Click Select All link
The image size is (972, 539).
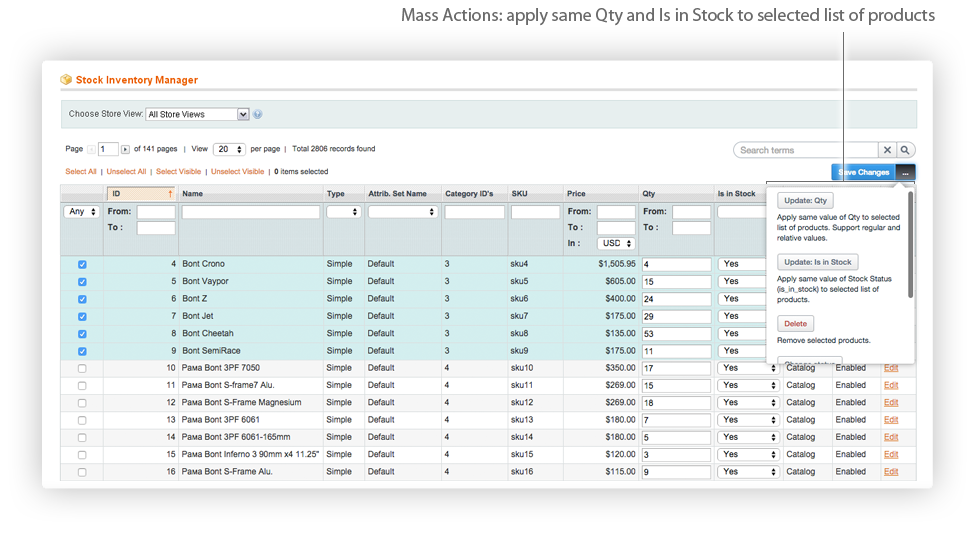click(81, 172)
